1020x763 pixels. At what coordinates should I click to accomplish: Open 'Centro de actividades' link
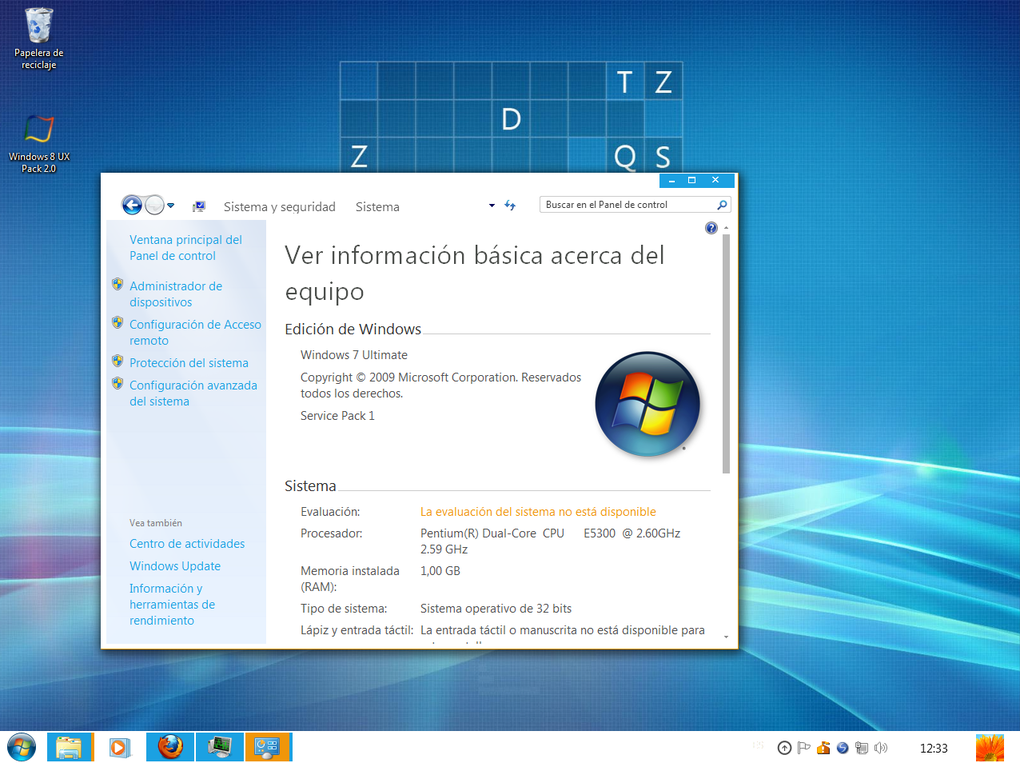tap(187, 544)
